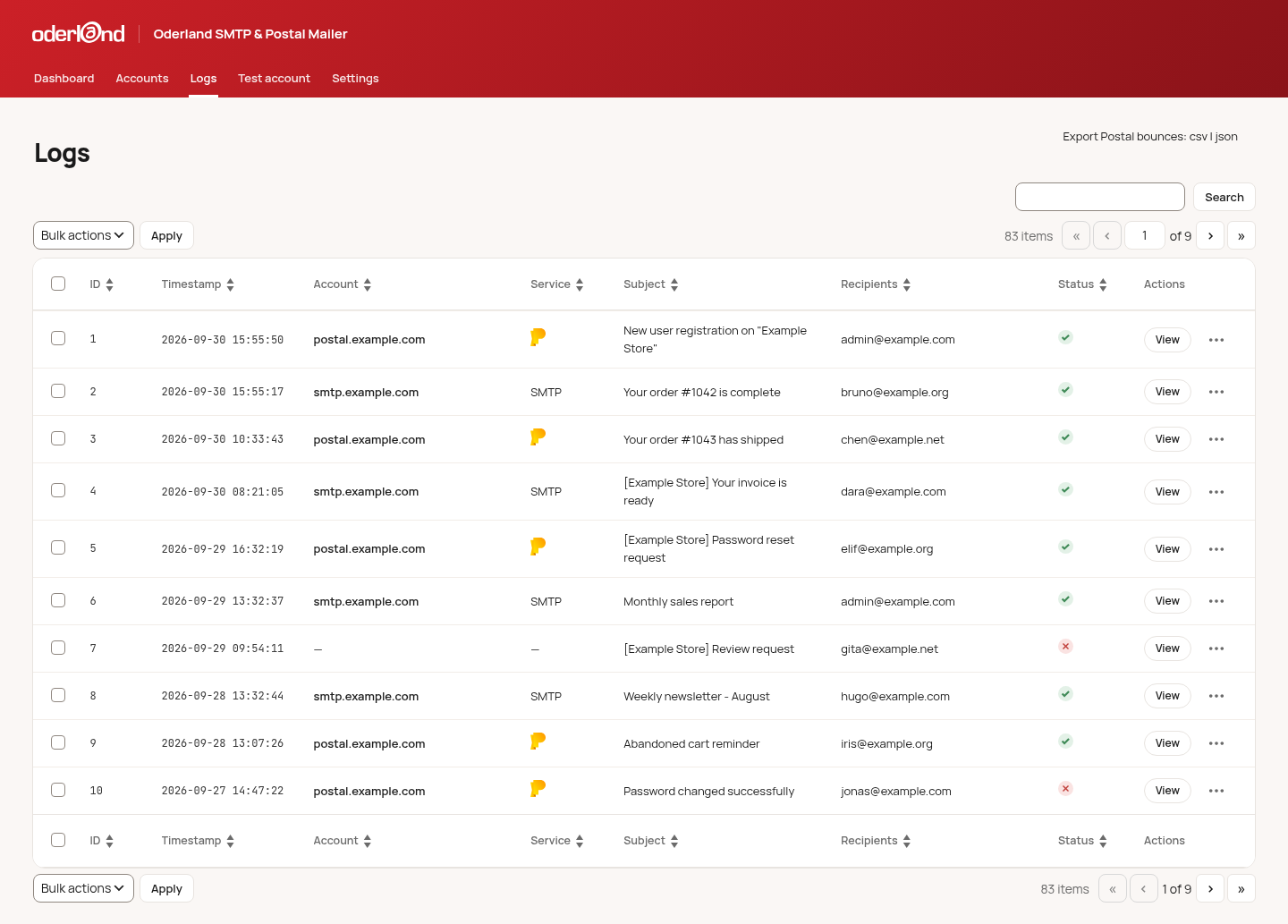Click the current page number field
1288x924 pixels.
pos(1145,236)
